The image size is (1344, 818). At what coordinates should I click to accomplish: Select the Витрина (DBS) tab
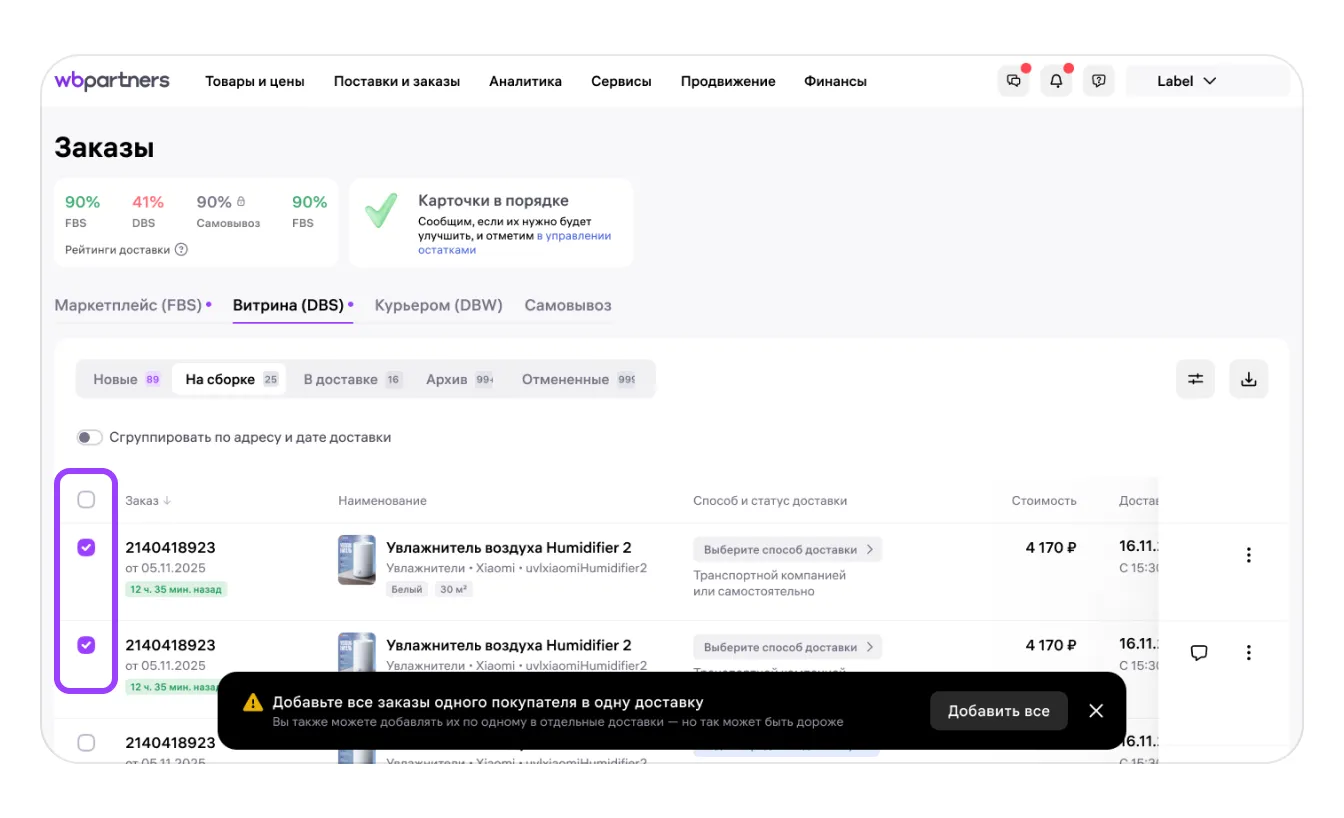(292, 305)
